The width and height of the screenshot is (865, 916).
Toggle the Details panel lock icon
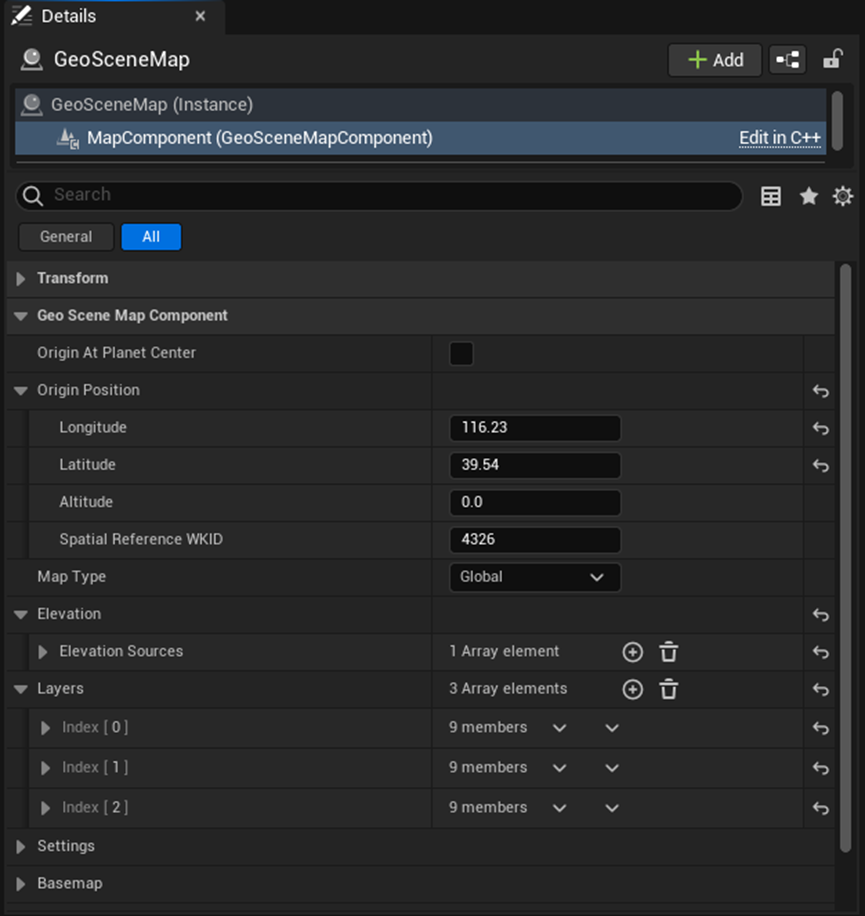[x=832, y=60]
